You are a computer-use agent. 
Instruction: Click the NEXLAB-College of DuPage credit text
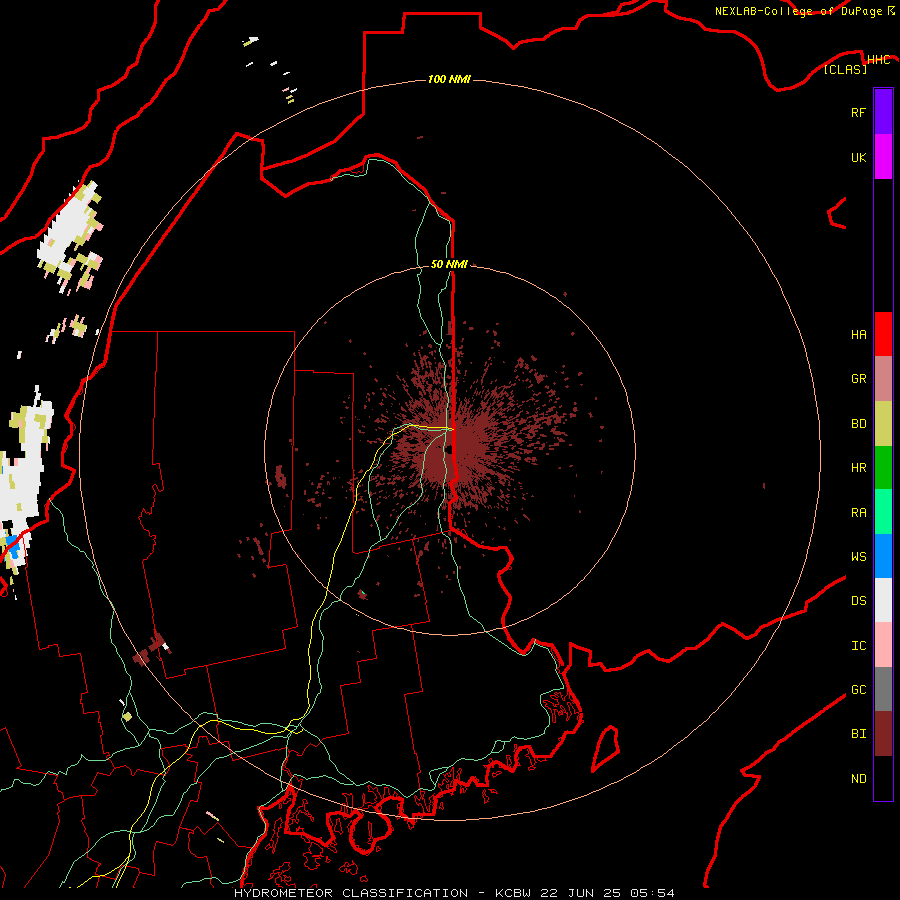[x=798, y=11]
